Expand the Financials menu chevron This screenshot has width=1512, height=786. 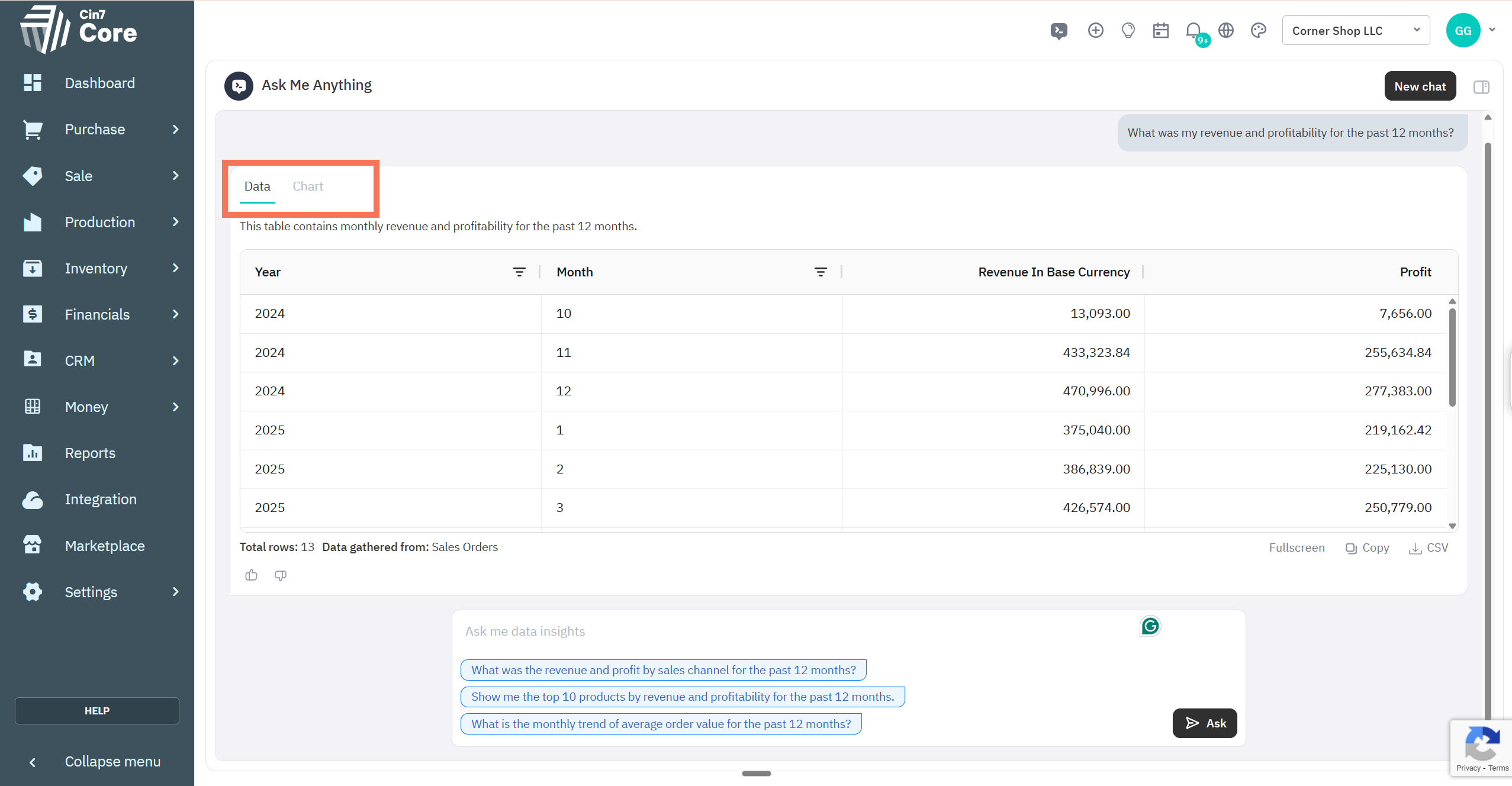coord(176,314)
